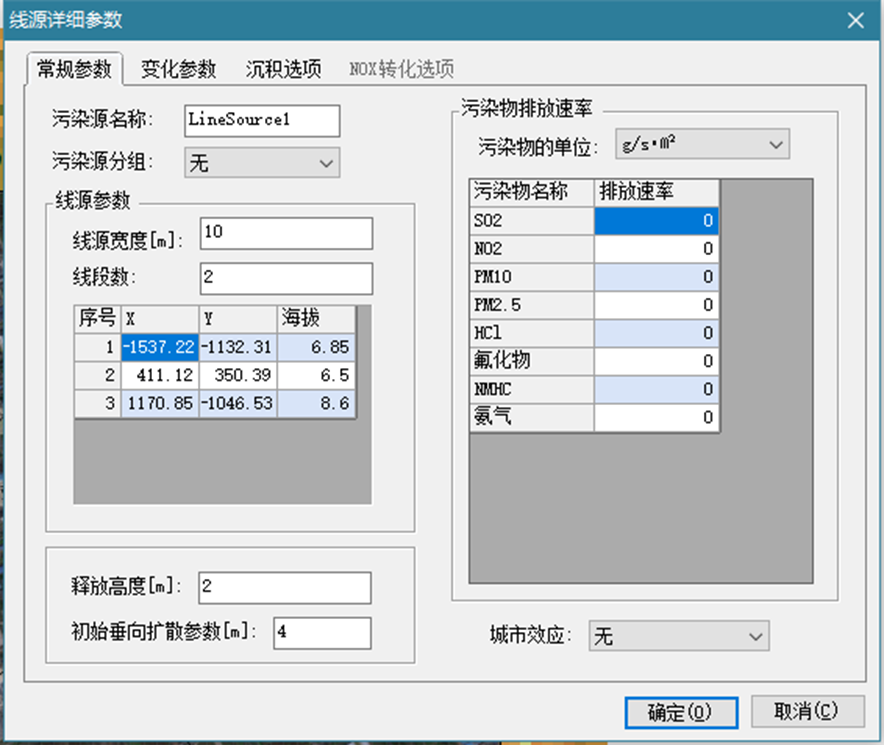Screen dimensions: 884x745
Task: Select the SO2 emission rate cell
Action: [656, 220]
